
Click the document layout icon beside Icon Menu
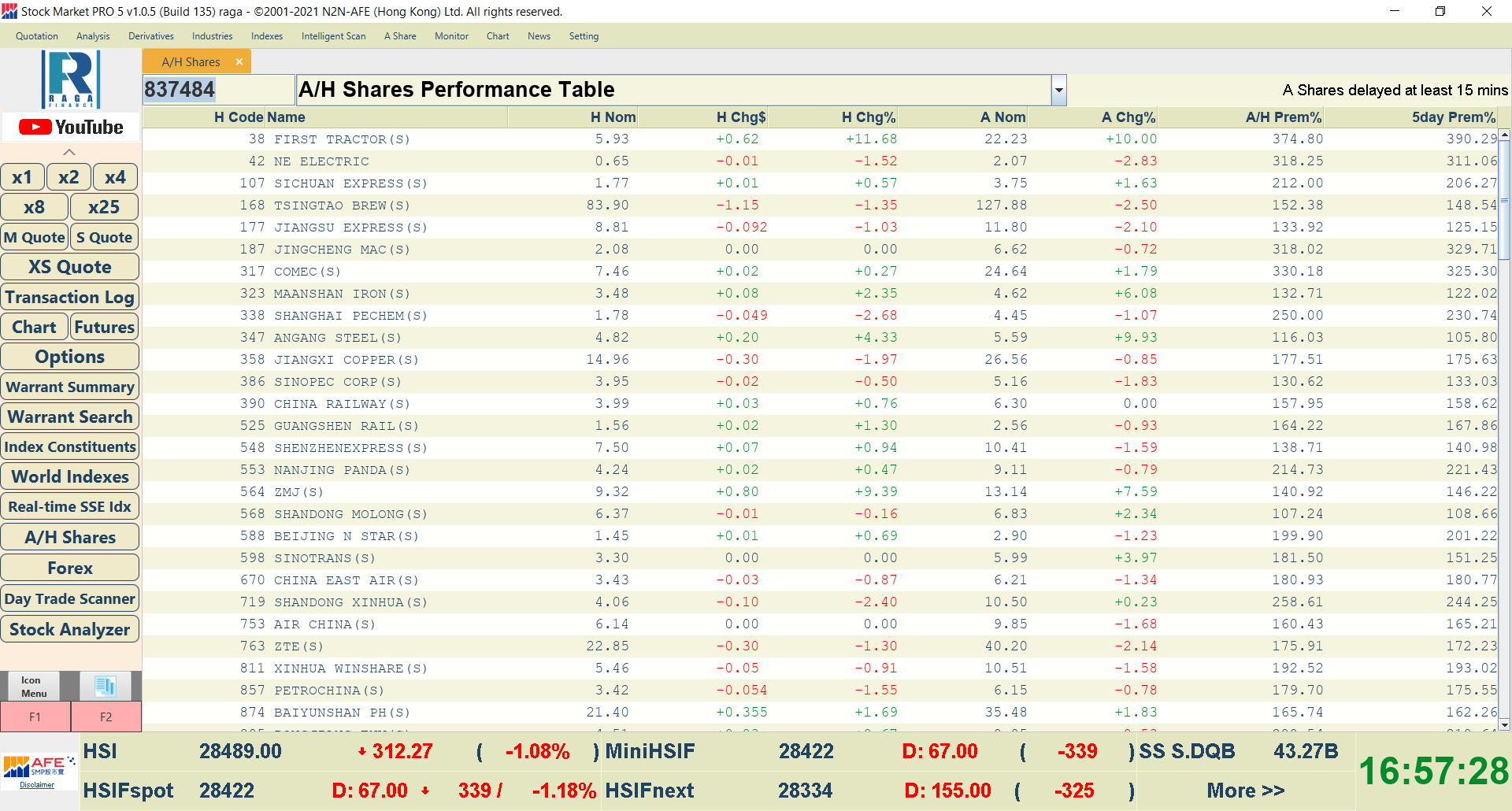pyautogui.click(x=105, y=686)
